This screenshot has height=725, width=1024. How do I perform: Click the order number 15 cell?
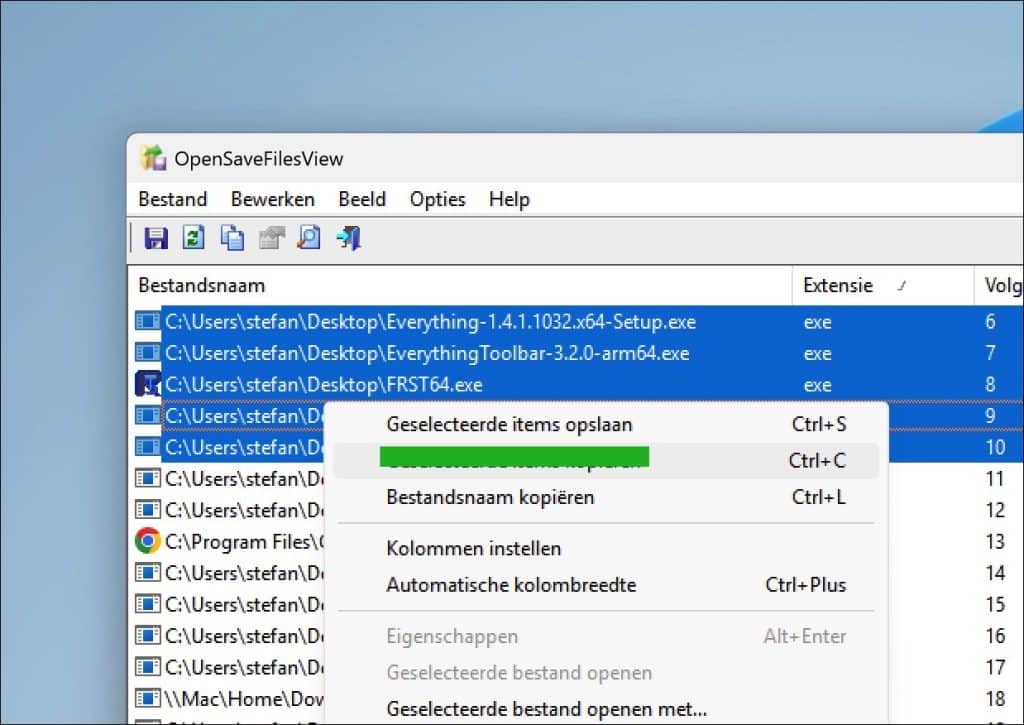point(995,604)
